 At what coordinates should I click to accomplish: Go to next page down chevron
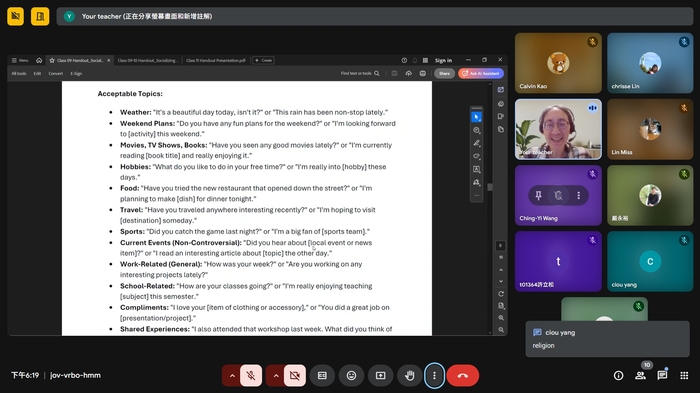click(501, 281)
